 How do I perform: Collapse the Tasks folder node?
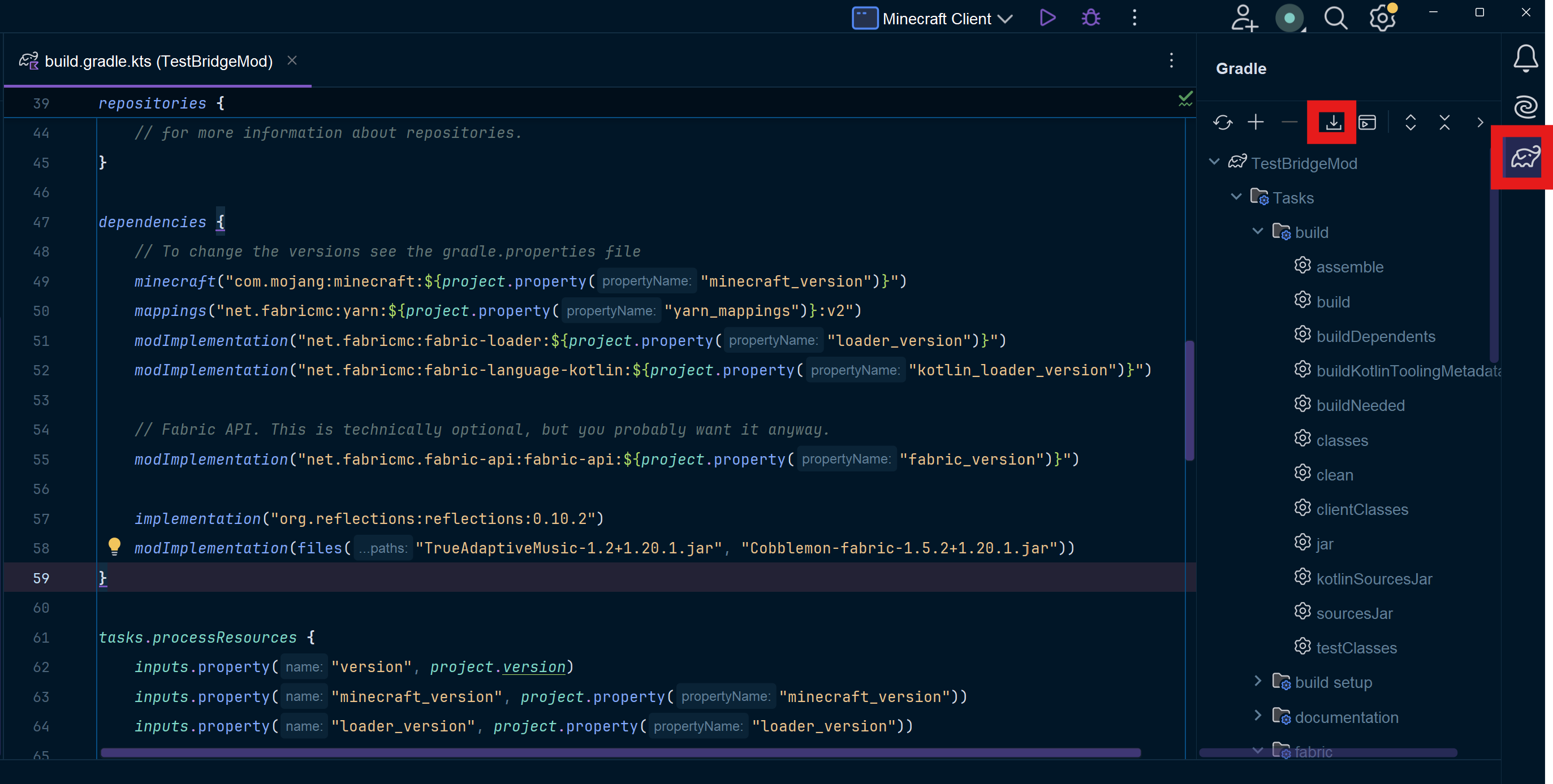point(1236,197)
